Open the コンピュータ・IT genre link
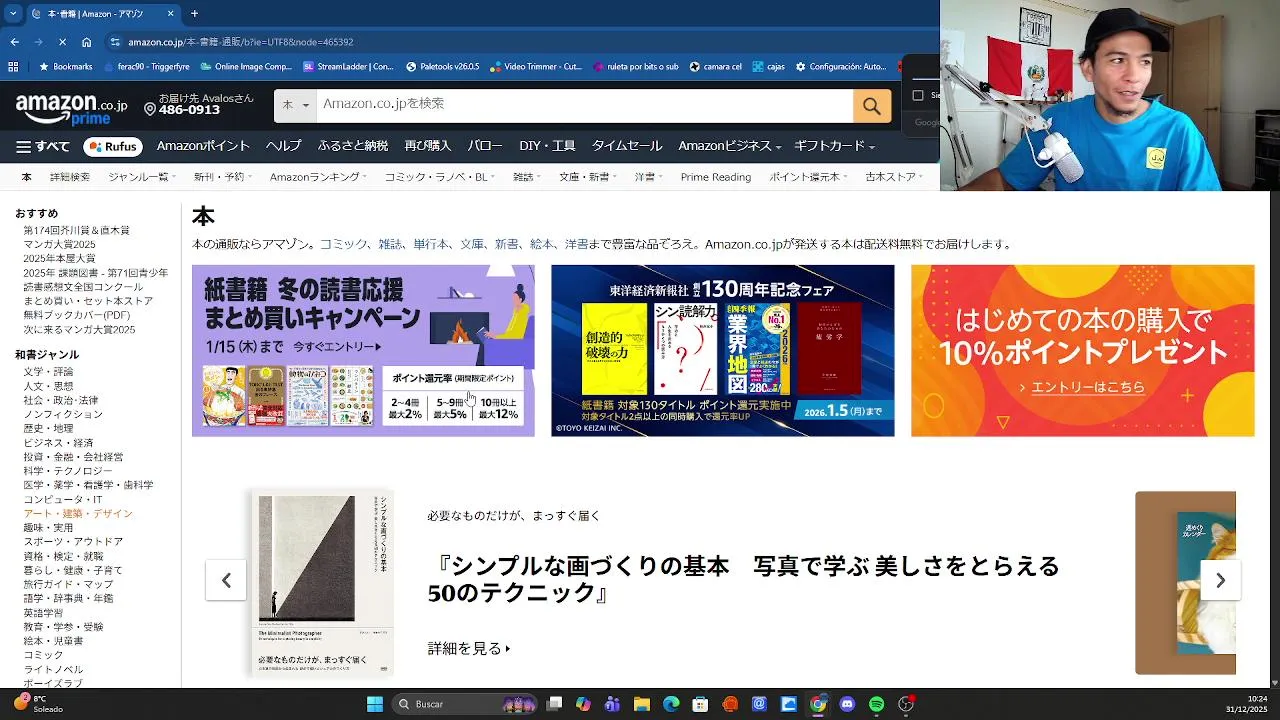This screenshot has height=720, width=1280. 63,499
